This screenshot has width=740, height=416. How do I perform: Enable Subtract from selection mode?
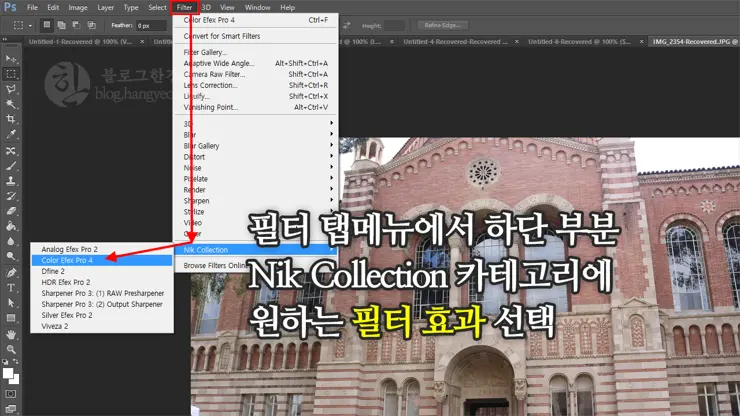point(76,25)
